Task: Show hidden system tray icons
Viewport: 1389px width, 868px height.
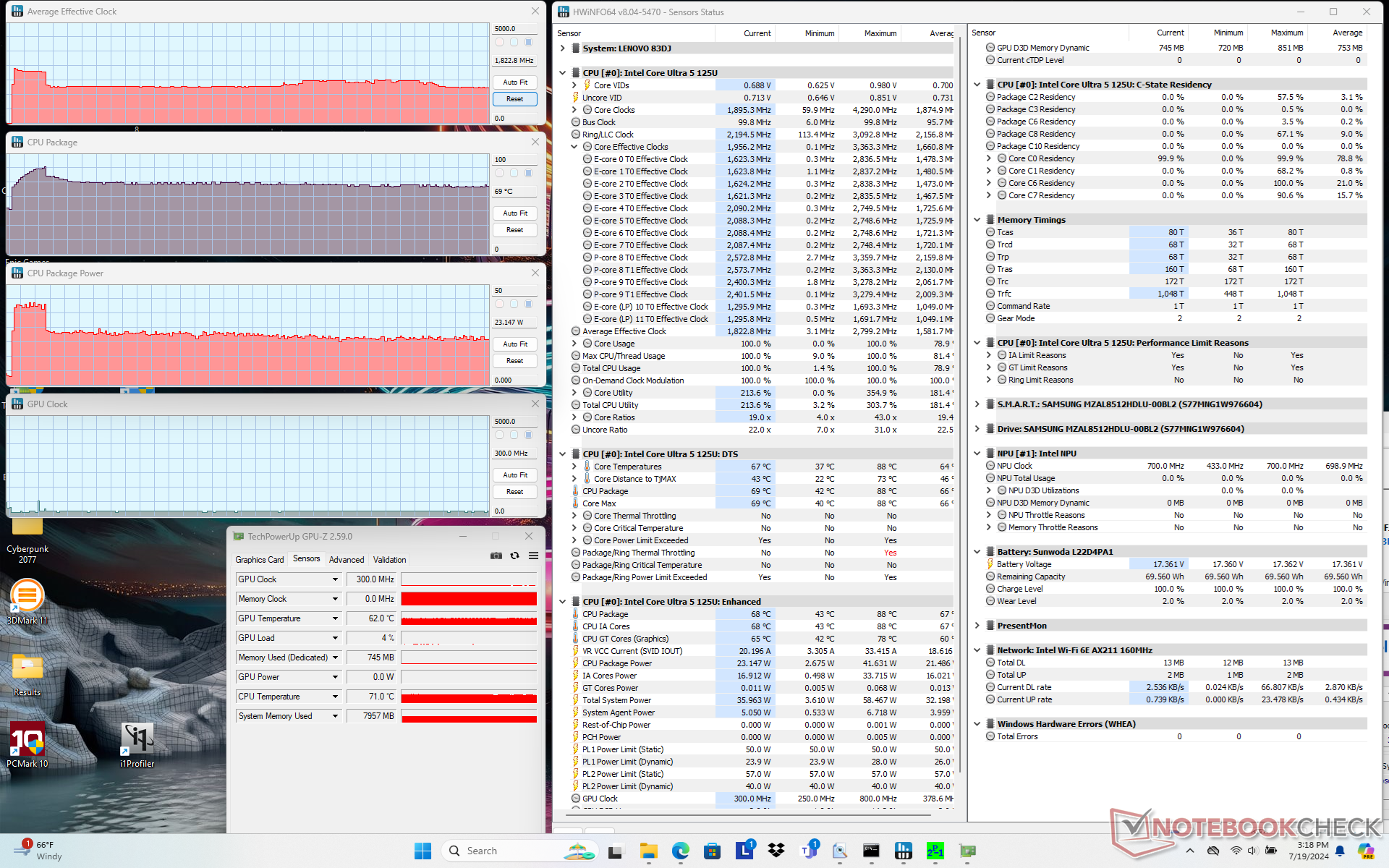Action: pyautogui.click(x=1190, y=851)
